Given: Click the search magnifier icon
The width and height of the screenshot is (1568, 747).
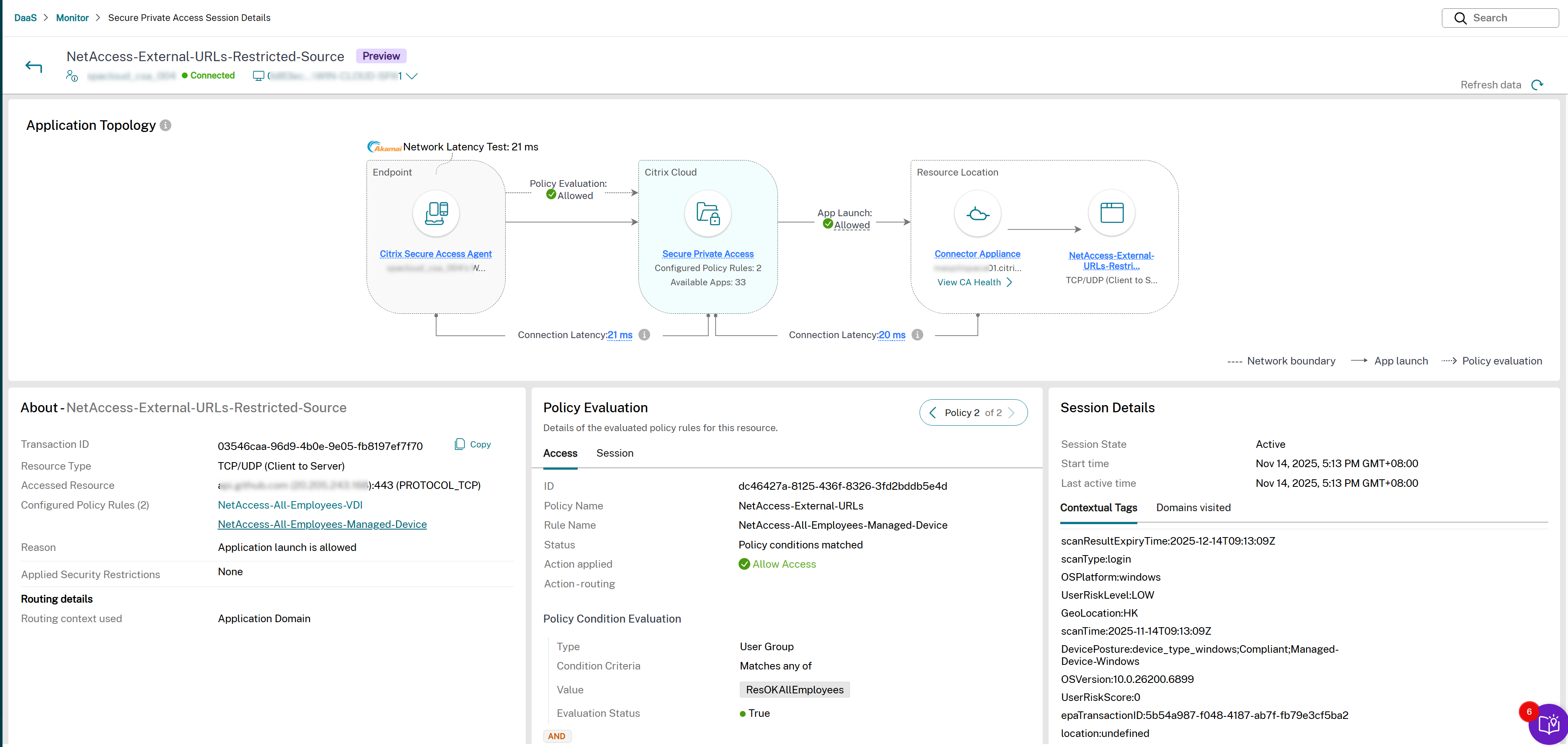Looking at the screenshot, I should [1460, 18].
